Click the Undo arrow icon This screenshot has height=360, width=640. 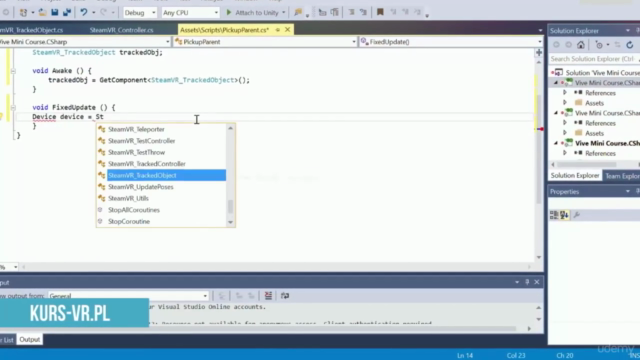(83, 12)
